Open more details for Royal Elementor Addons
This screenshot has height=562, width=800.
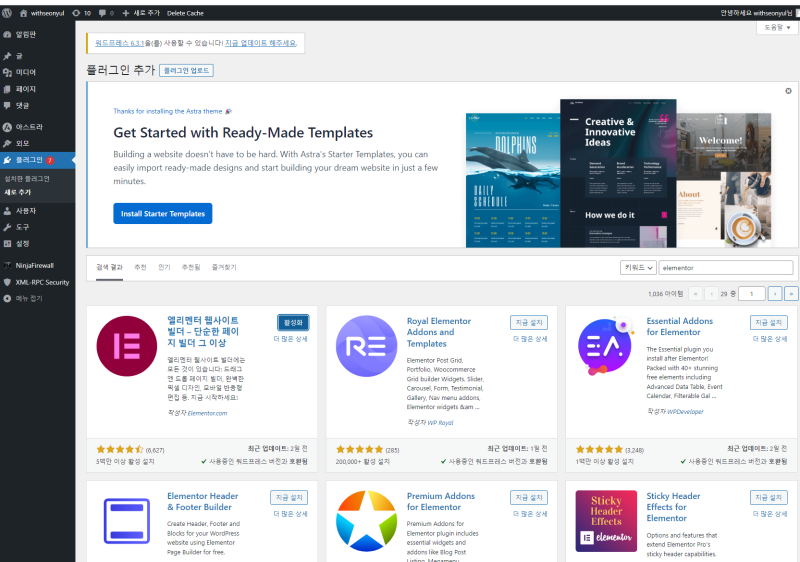(x=530, y=339)
